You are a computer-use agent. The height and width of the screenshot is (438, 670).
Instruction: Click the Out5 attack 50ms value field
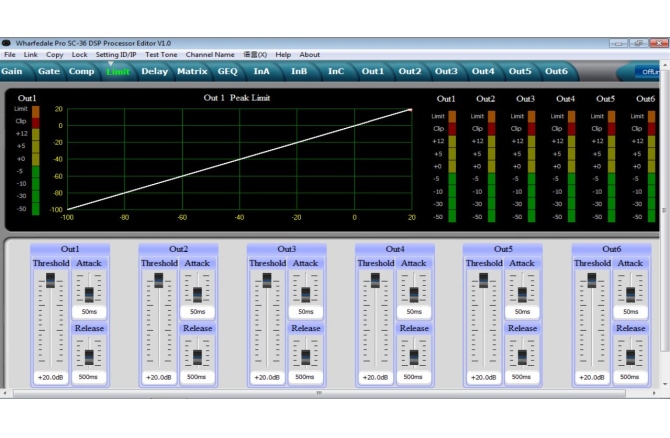tap(521, 312)
